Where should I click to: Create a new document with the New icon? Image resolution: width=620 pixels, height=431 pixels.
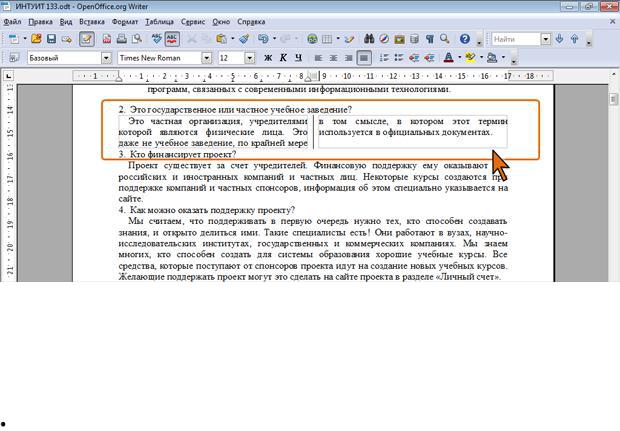(x=14, y=39)
